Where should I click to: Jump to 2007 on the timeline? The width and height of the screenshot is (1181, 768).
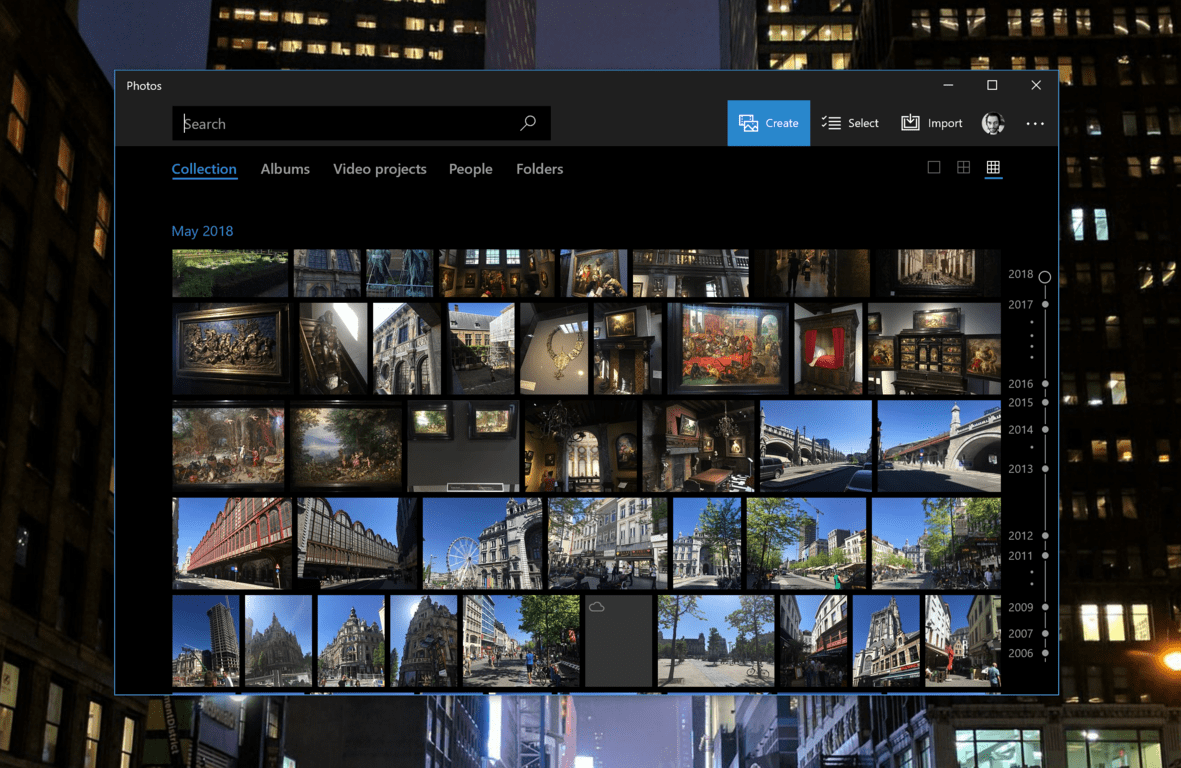point(1021,634)
